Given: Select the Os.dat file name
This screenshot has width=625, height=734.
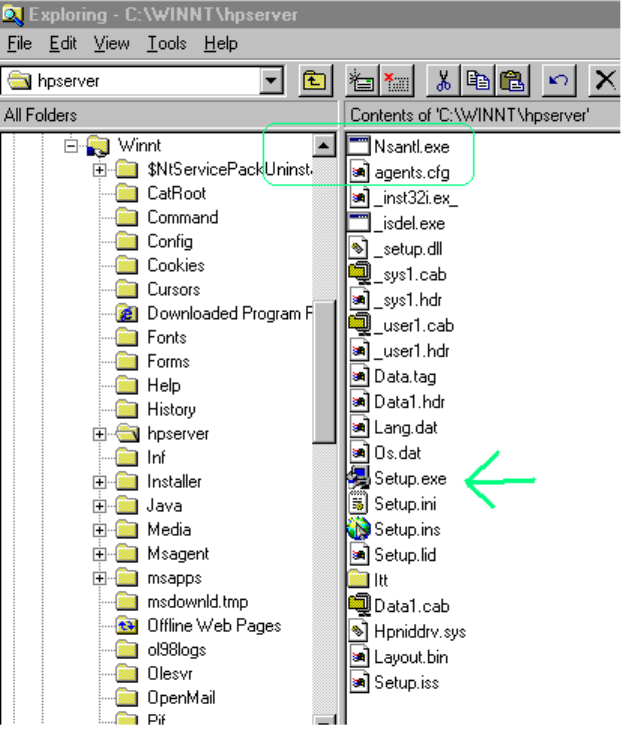Looking at the screenshot, I should click(x=397, y=455).
